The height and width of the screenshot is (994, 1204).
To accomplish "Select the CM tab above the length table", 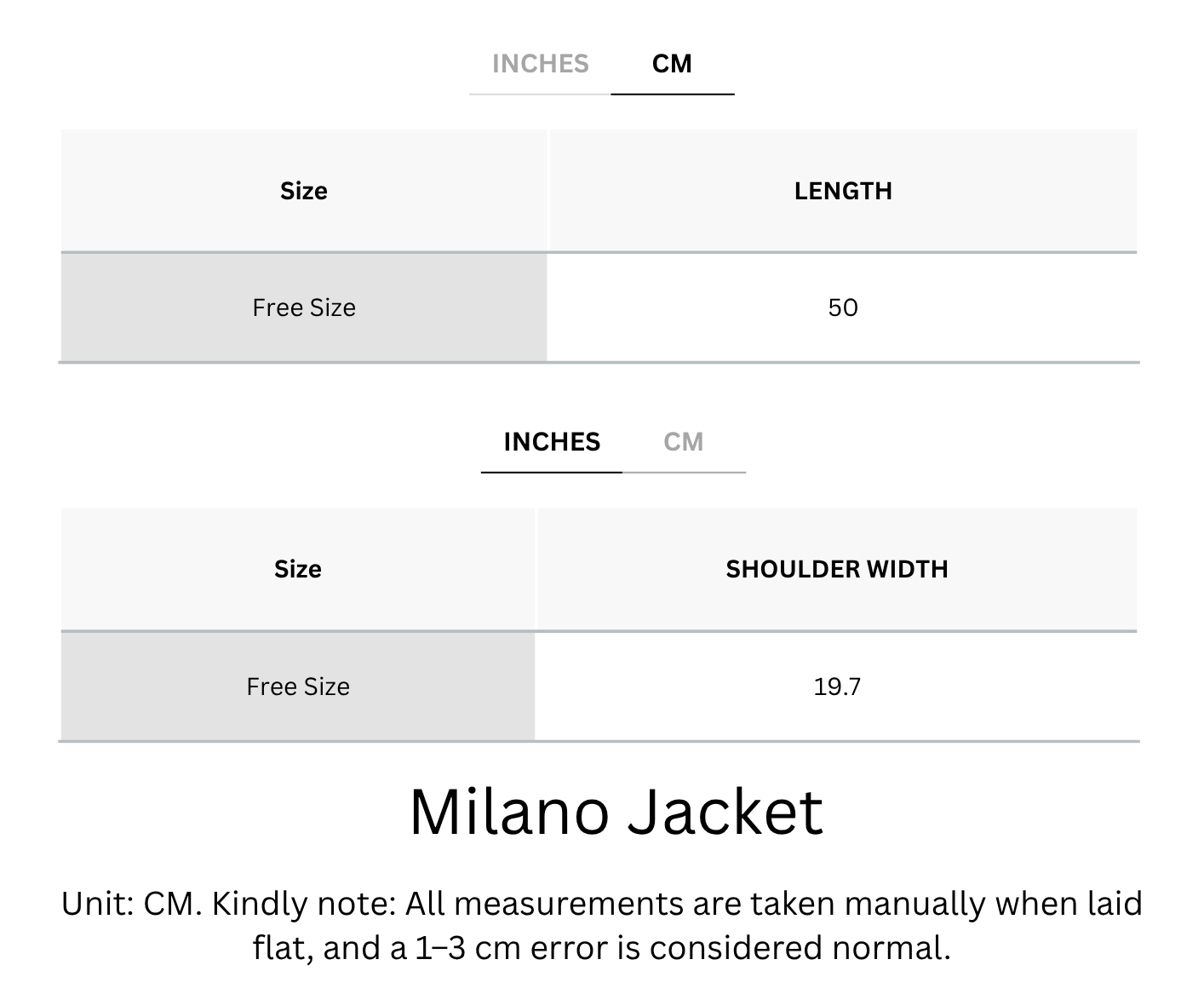I will 672,64.
